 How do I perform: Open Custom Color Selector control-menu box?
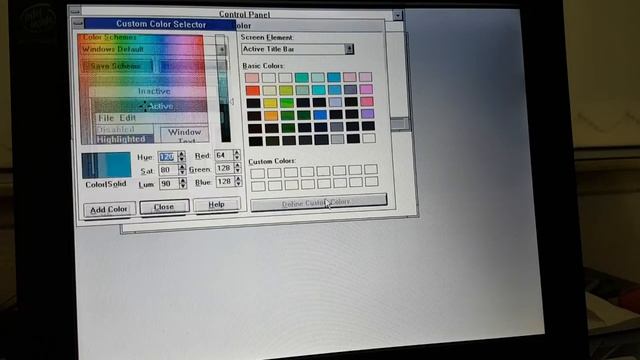pos(78,24)
